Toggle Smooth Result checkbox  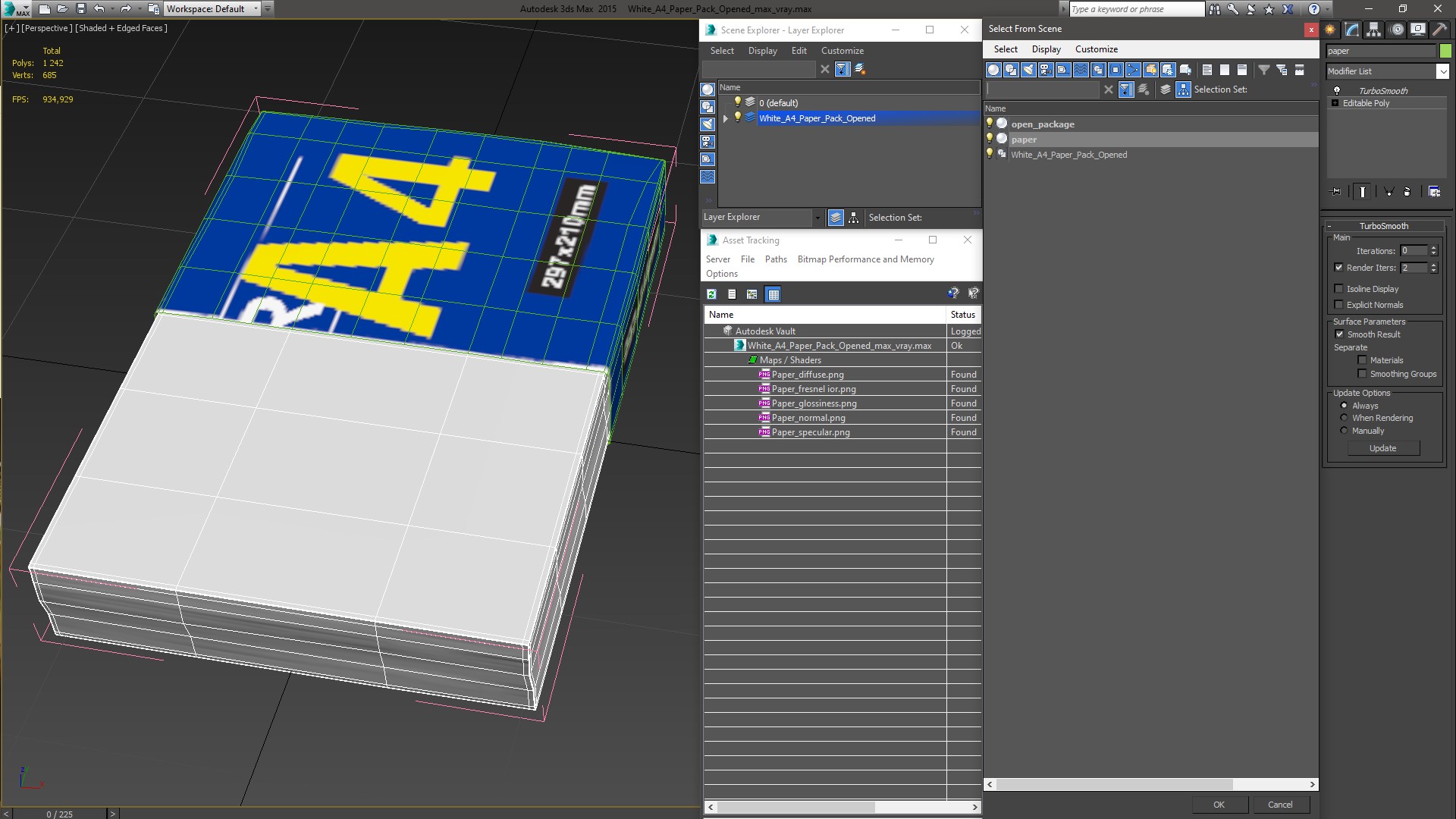click(1339, 334)
